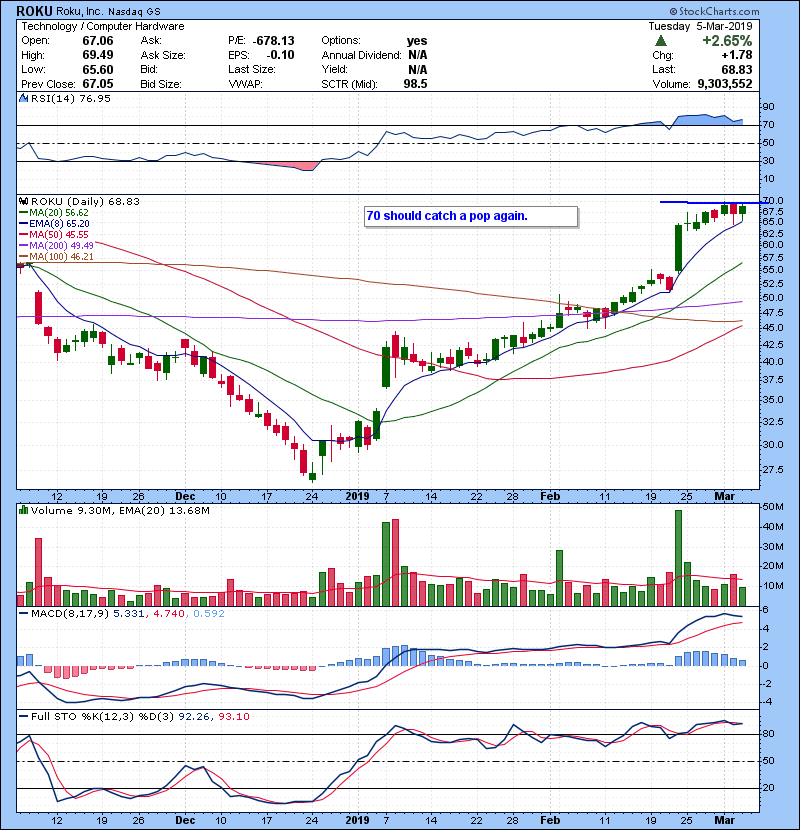Click the 2019 label on the price date axis

tap(358, 495)
